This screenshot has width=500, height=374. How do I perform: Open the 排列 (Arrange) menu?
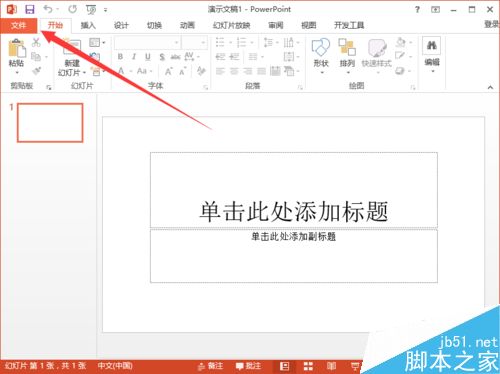(347, 55)
